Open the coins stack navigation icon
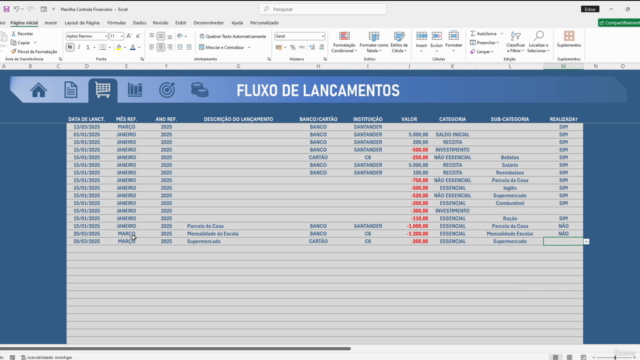Image resolution: width=640 pixels, height=360 pixels. pos(200,90)
